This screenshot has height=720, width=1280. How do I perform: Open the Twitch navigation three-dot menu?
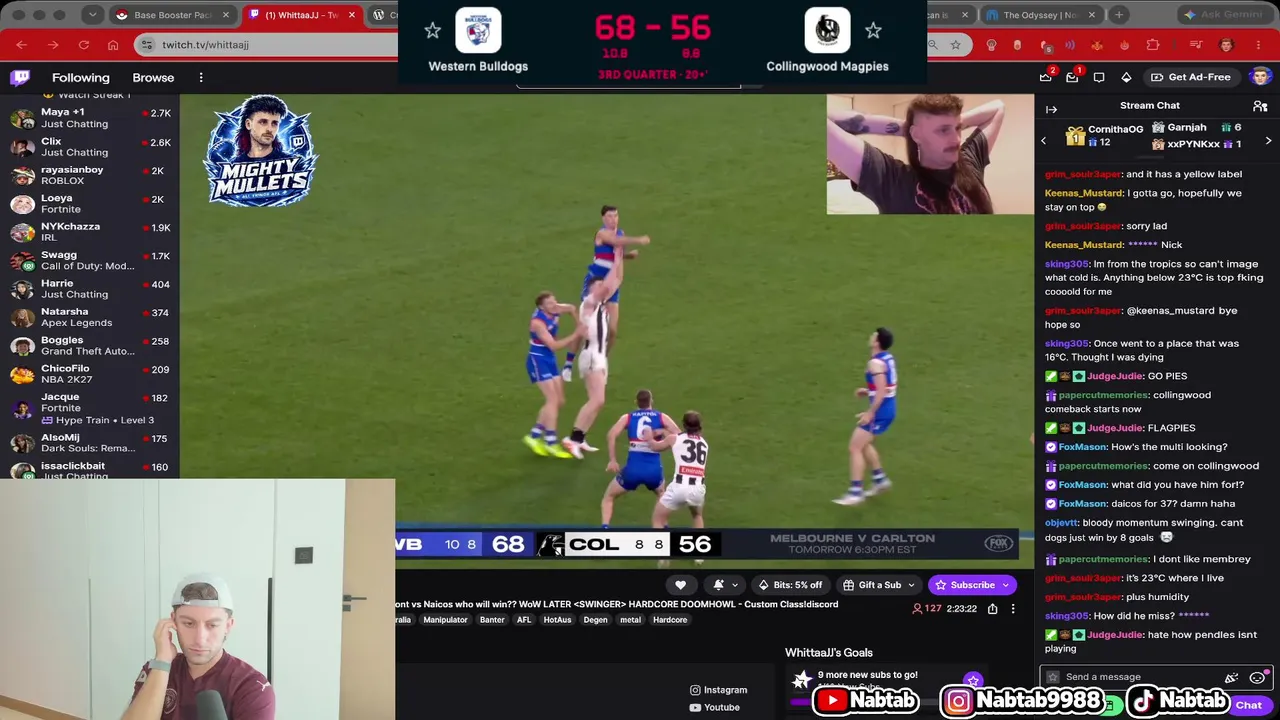click(x=201, y=78)
